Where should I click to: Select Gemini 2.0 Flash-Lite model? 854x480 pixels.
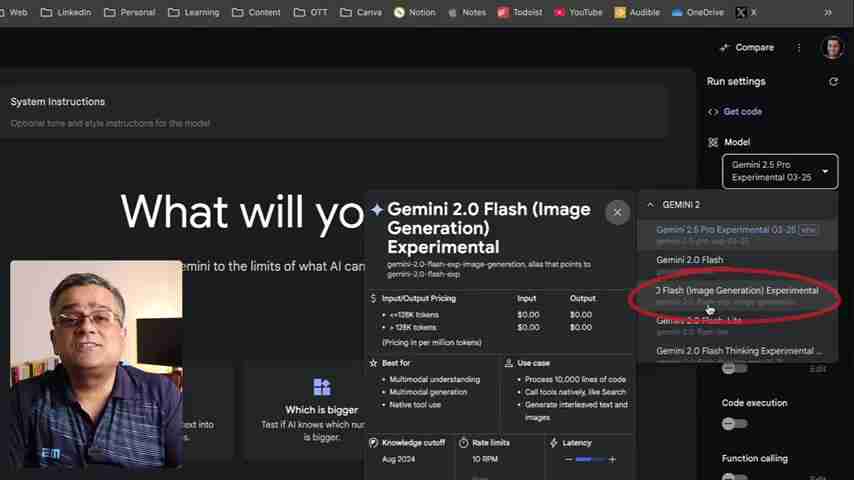737,325
